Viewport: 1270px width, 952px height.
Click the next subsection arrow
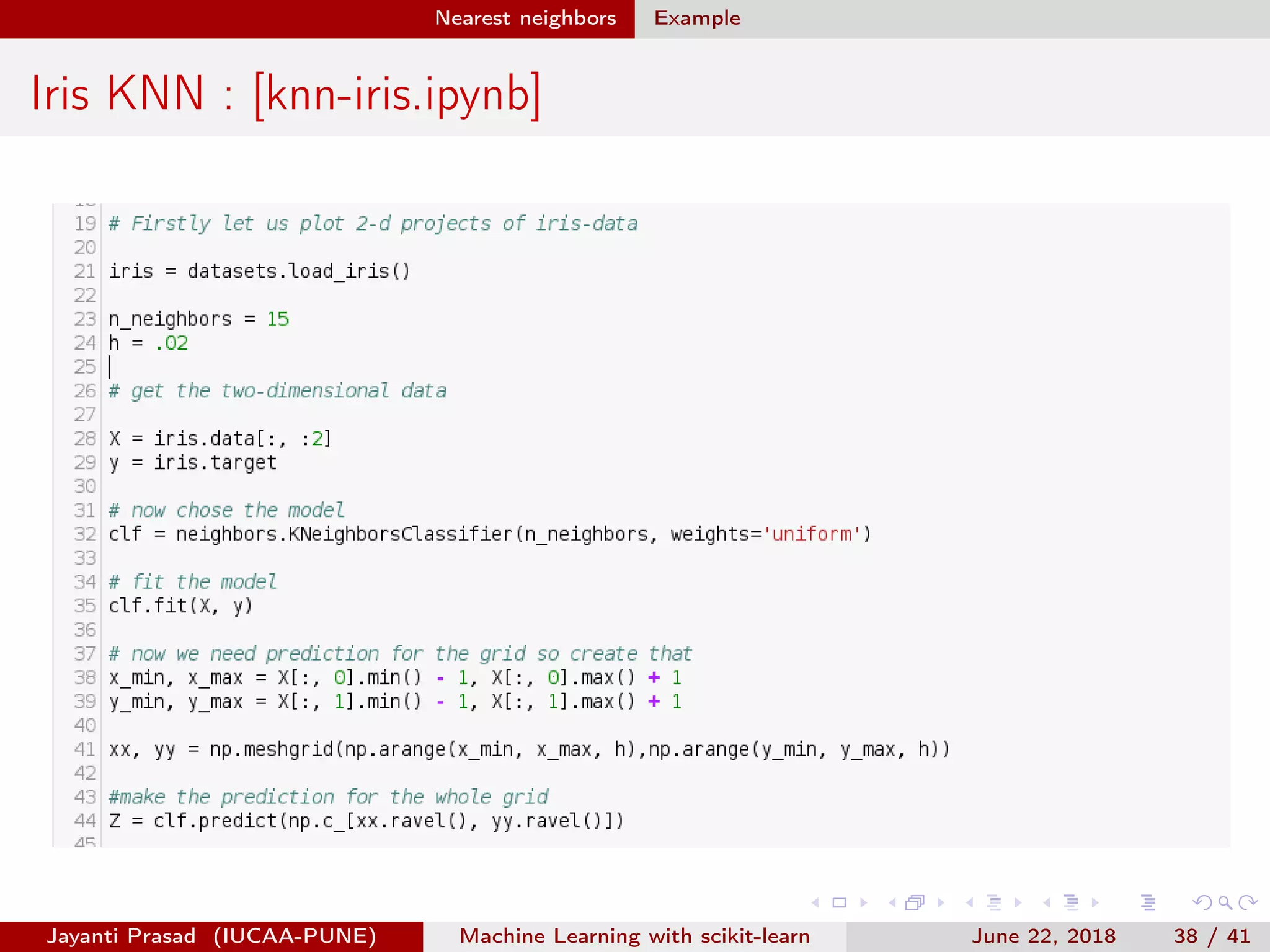point(1018,903)
